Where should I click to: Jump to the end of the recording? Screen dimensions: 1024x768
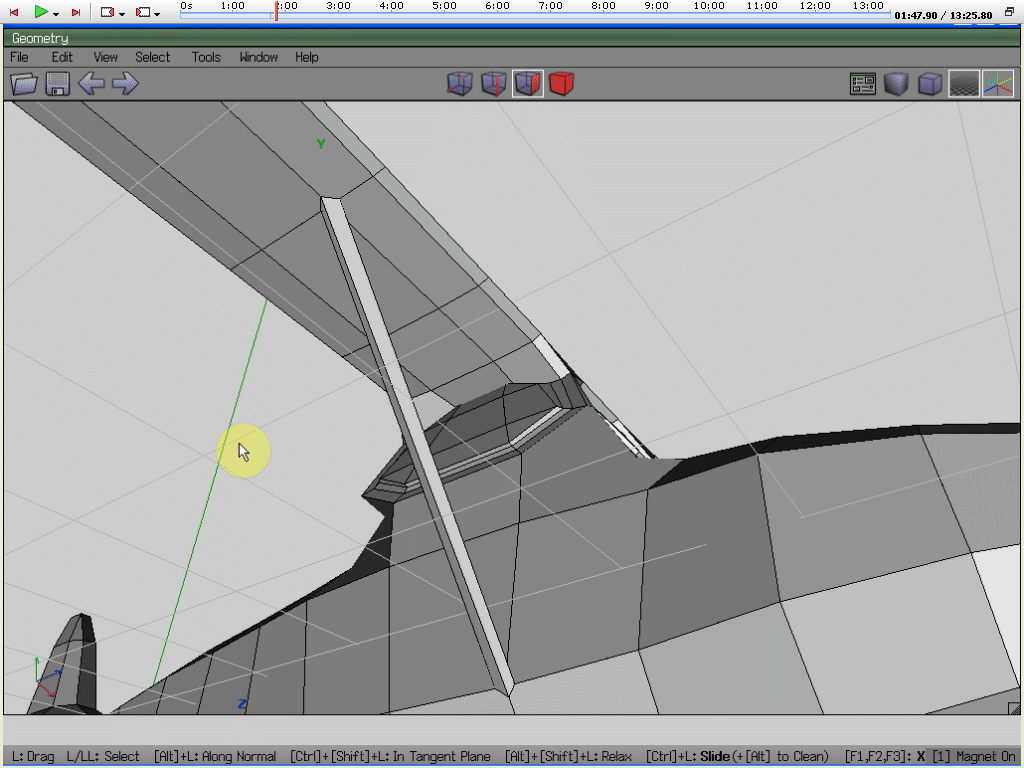[75, 13]
